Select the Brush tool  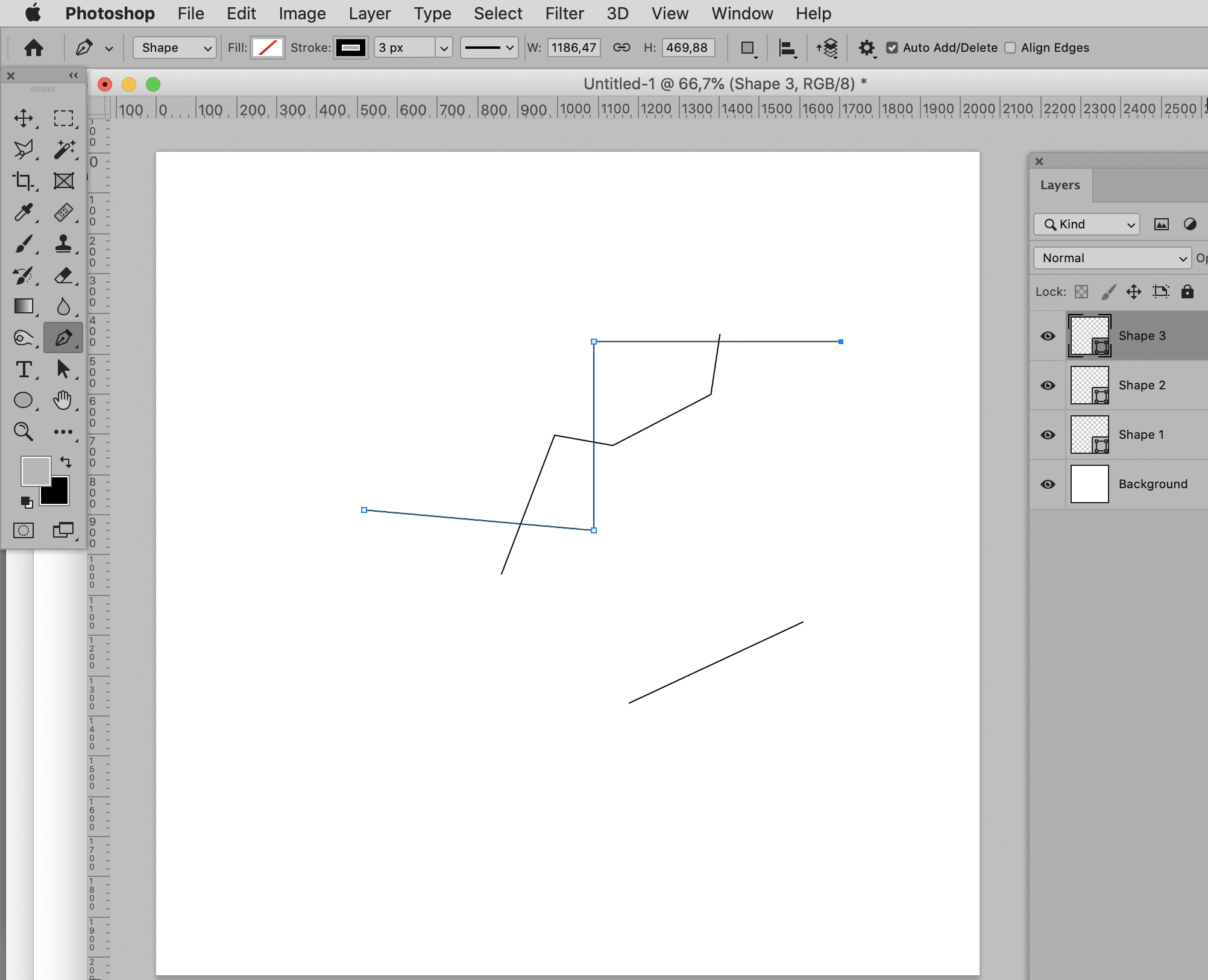pyautogui.click(x=23, y=244)
